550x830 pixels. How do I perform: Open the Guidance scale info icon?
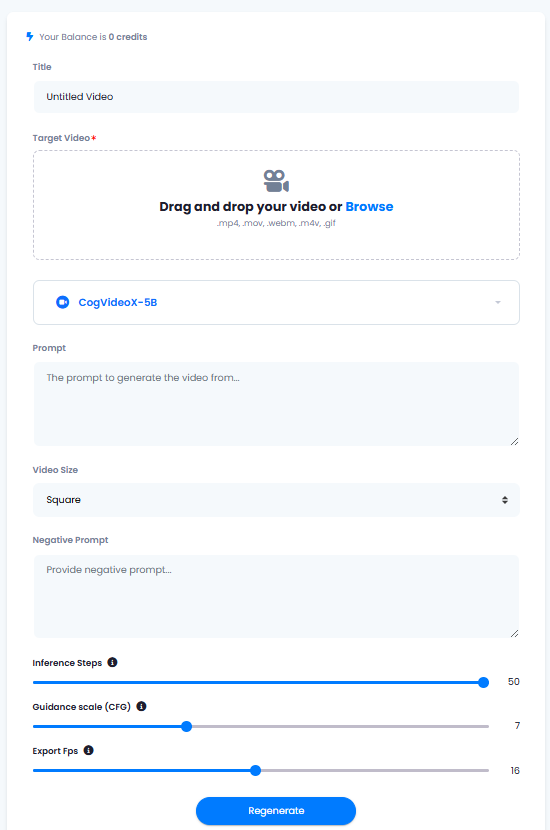tap(141, 706)
